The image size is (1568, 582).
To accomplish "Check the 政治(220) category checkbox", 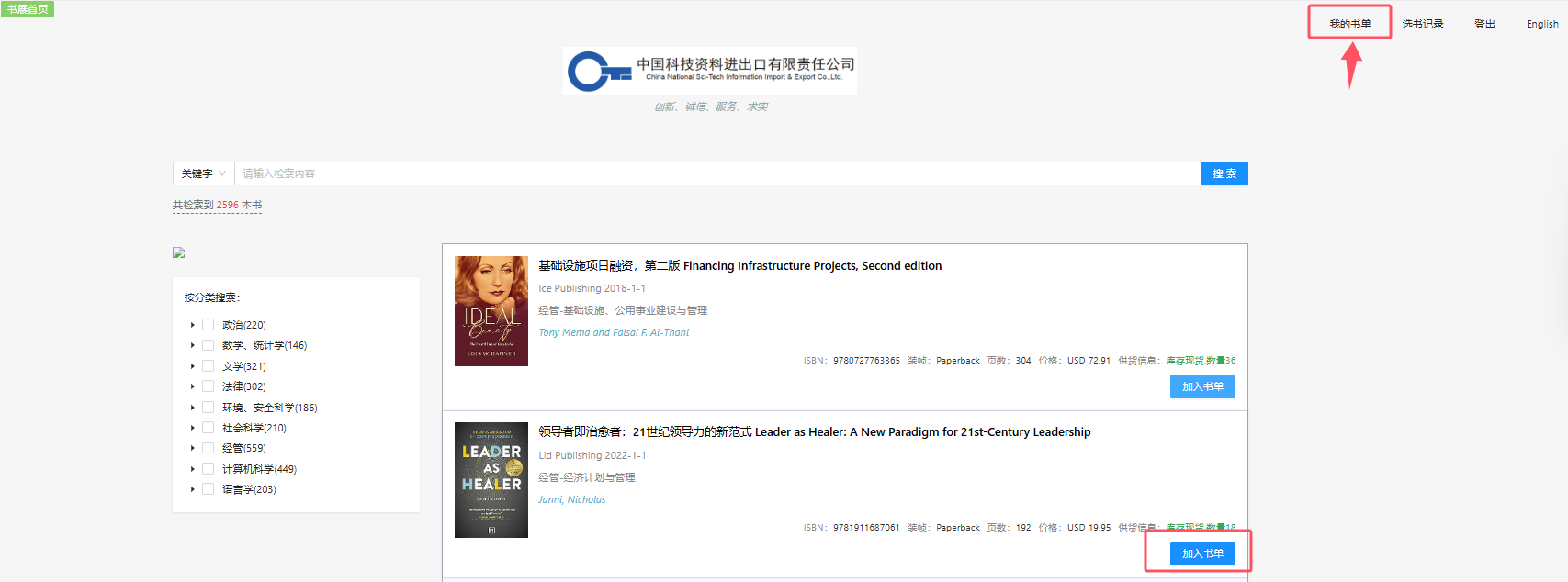I will (x=209, y=325).
